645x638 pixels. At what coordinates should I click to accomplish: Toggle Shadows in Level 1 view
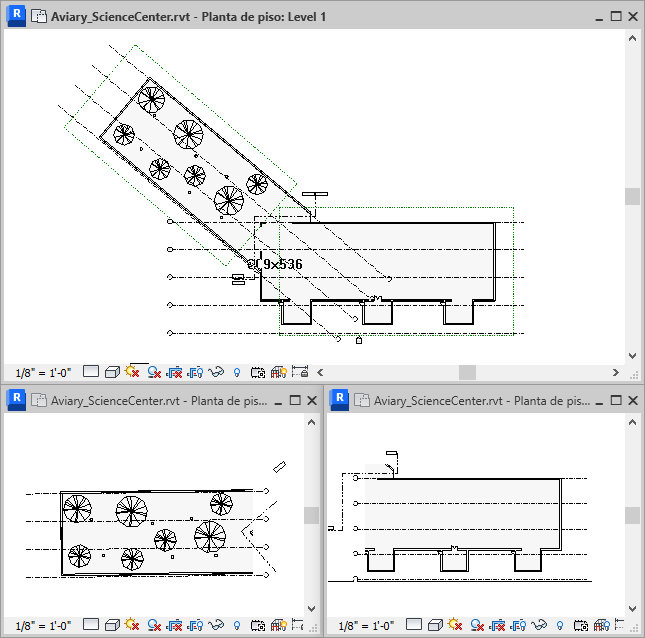point(154,372)
